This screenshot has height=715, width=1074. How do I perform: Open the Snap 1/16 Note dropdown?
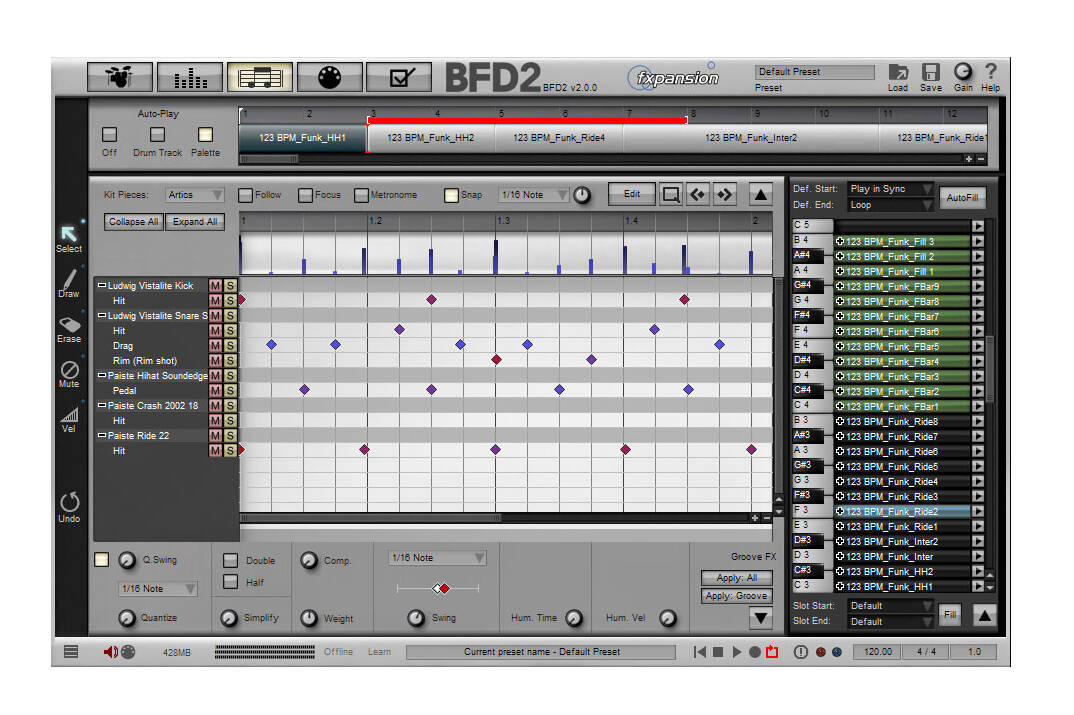(x=534, y=195)
